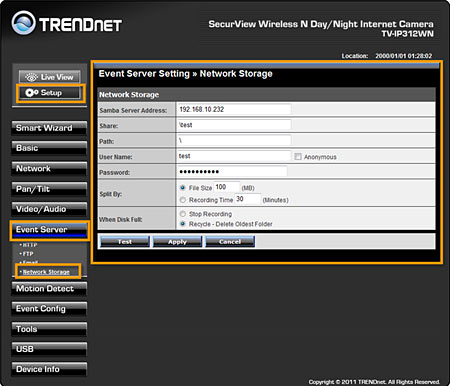
Task: Select the Recording Time split option
Action: point(182,200)
